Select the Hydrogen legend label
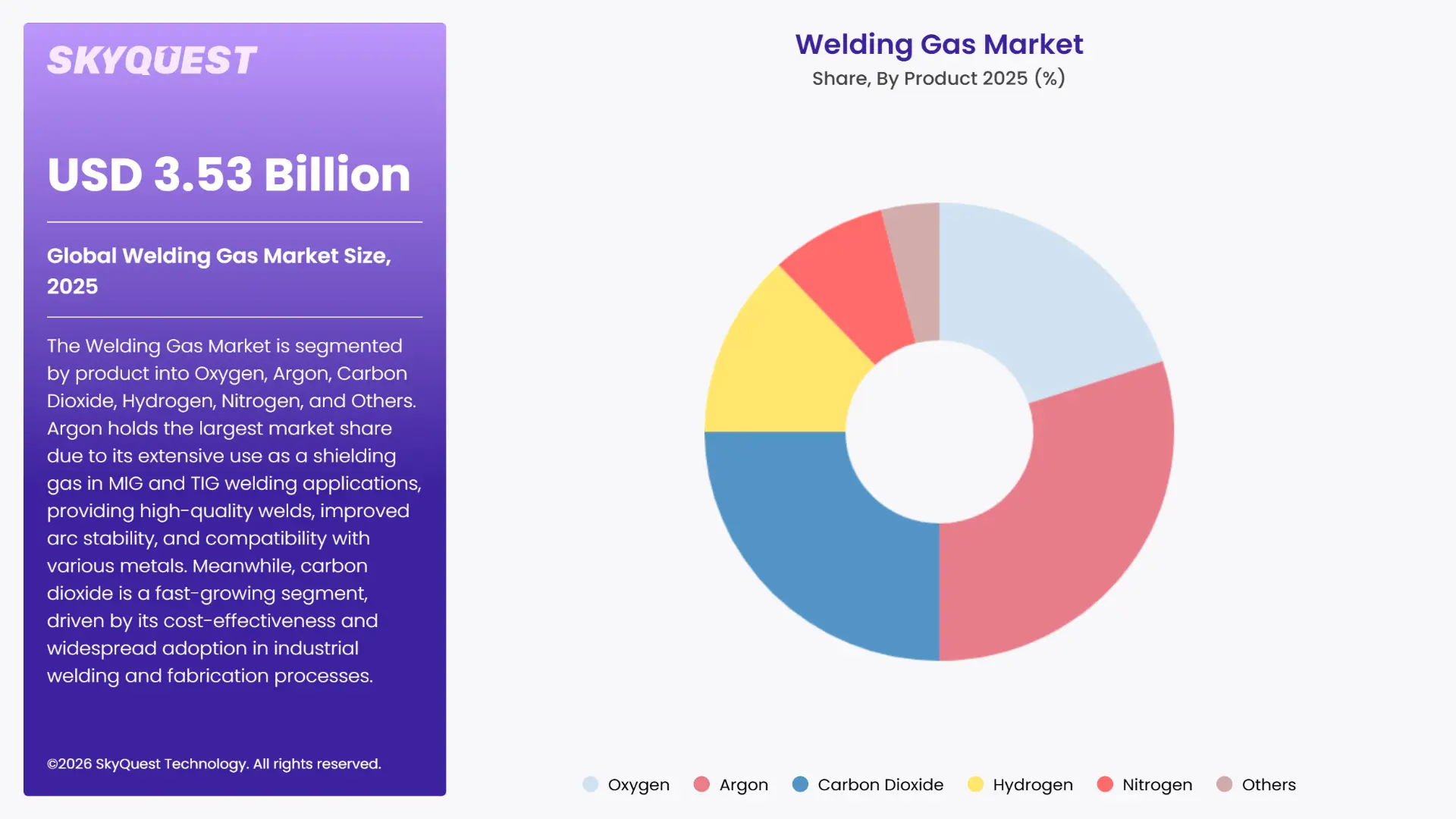1456x819 pixels. (1033, 785)
